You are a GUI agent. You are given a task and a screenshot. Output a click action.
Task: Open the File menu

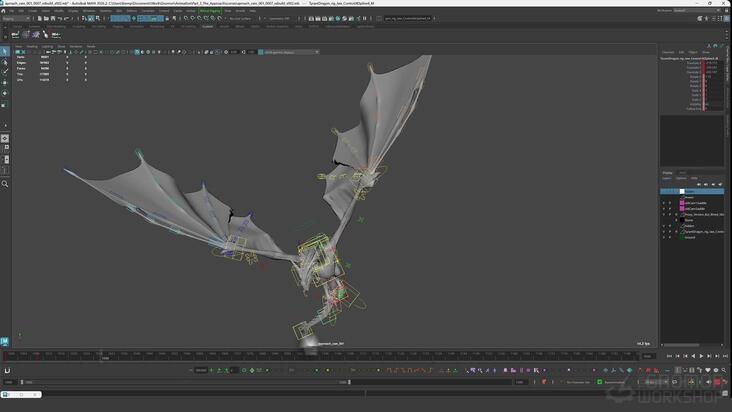[11, 10]
